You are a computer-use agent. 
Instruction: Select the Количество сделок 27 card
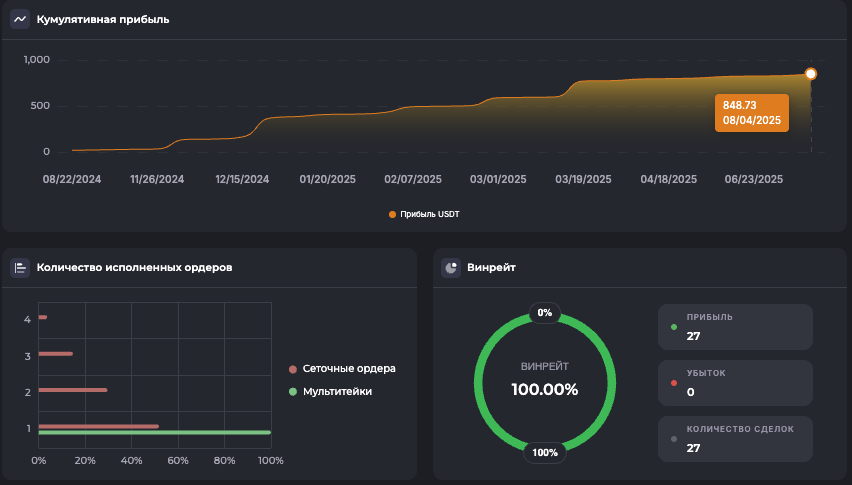click(x=735, y=439)
